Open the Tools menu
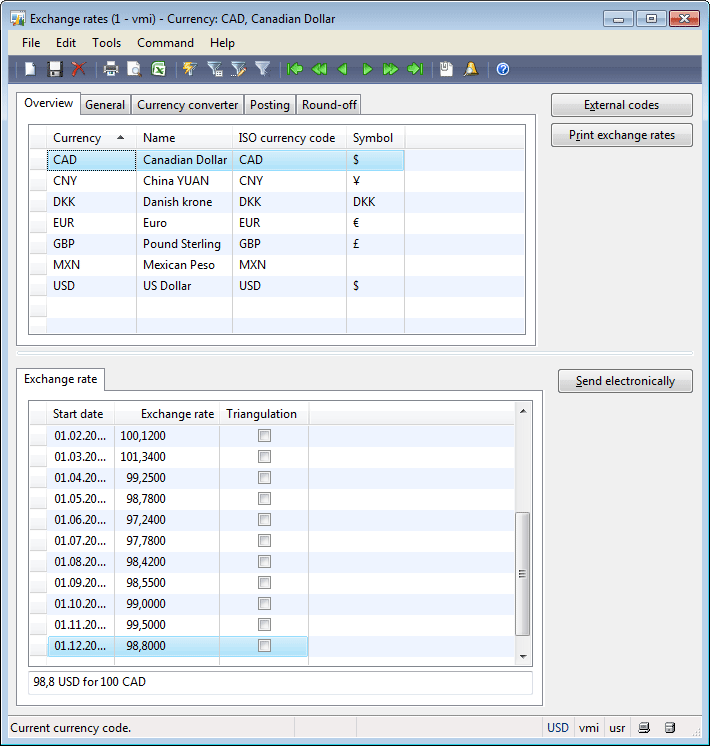The width and height of the screenshot is (710, 746). pyautogui.click(x=107, y=43)
